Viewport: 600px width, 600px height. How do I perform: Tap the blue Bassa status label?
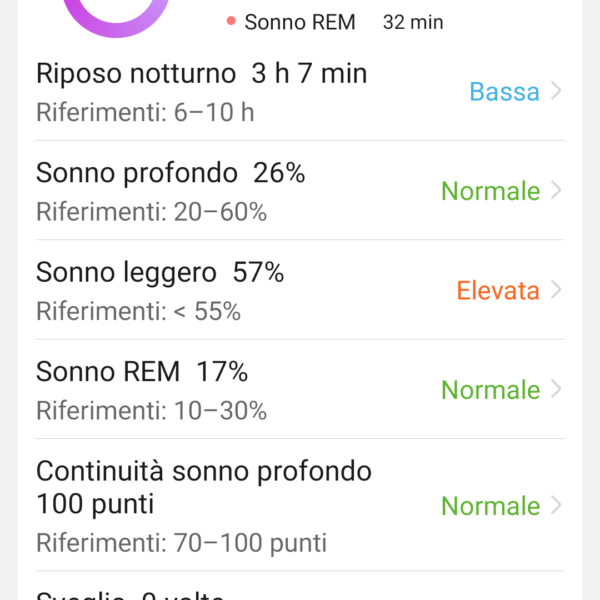(504, 92)
